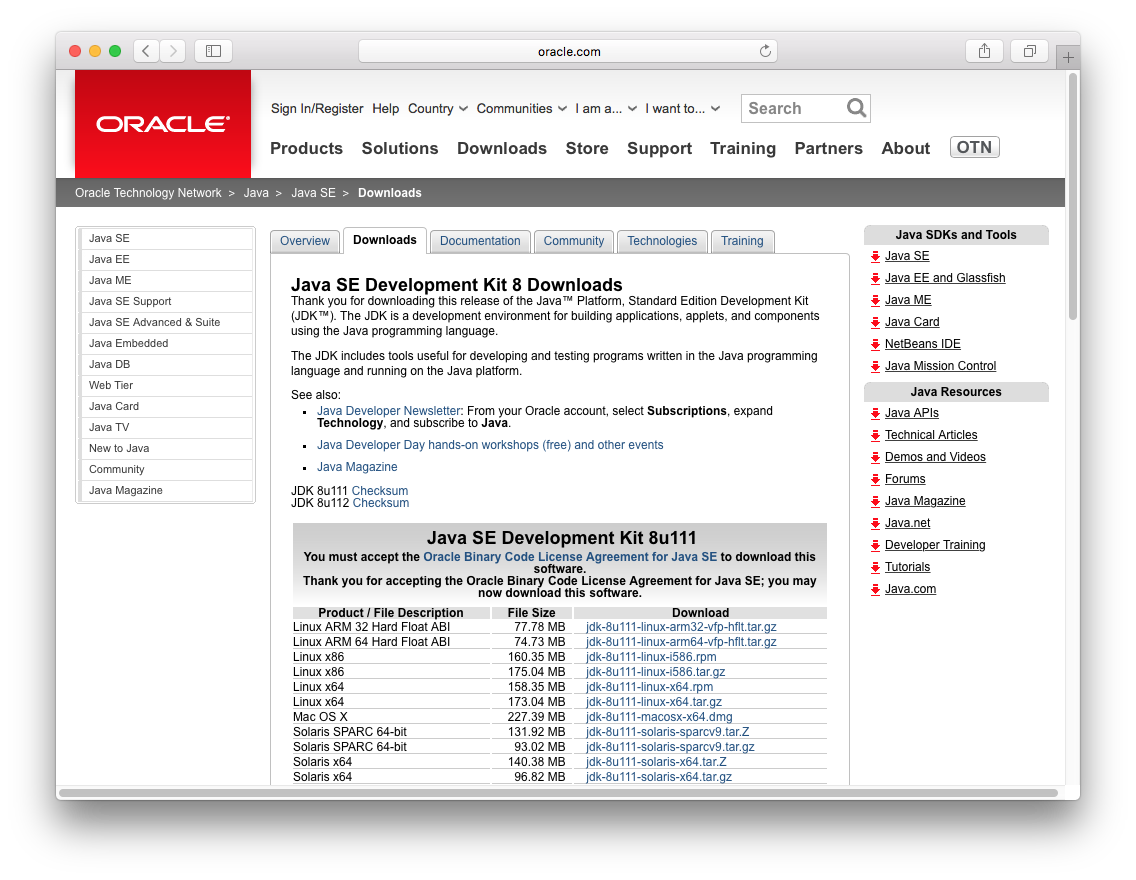Open the Store menu
This screenshot has width=1136, height=880.
(587, 148)
